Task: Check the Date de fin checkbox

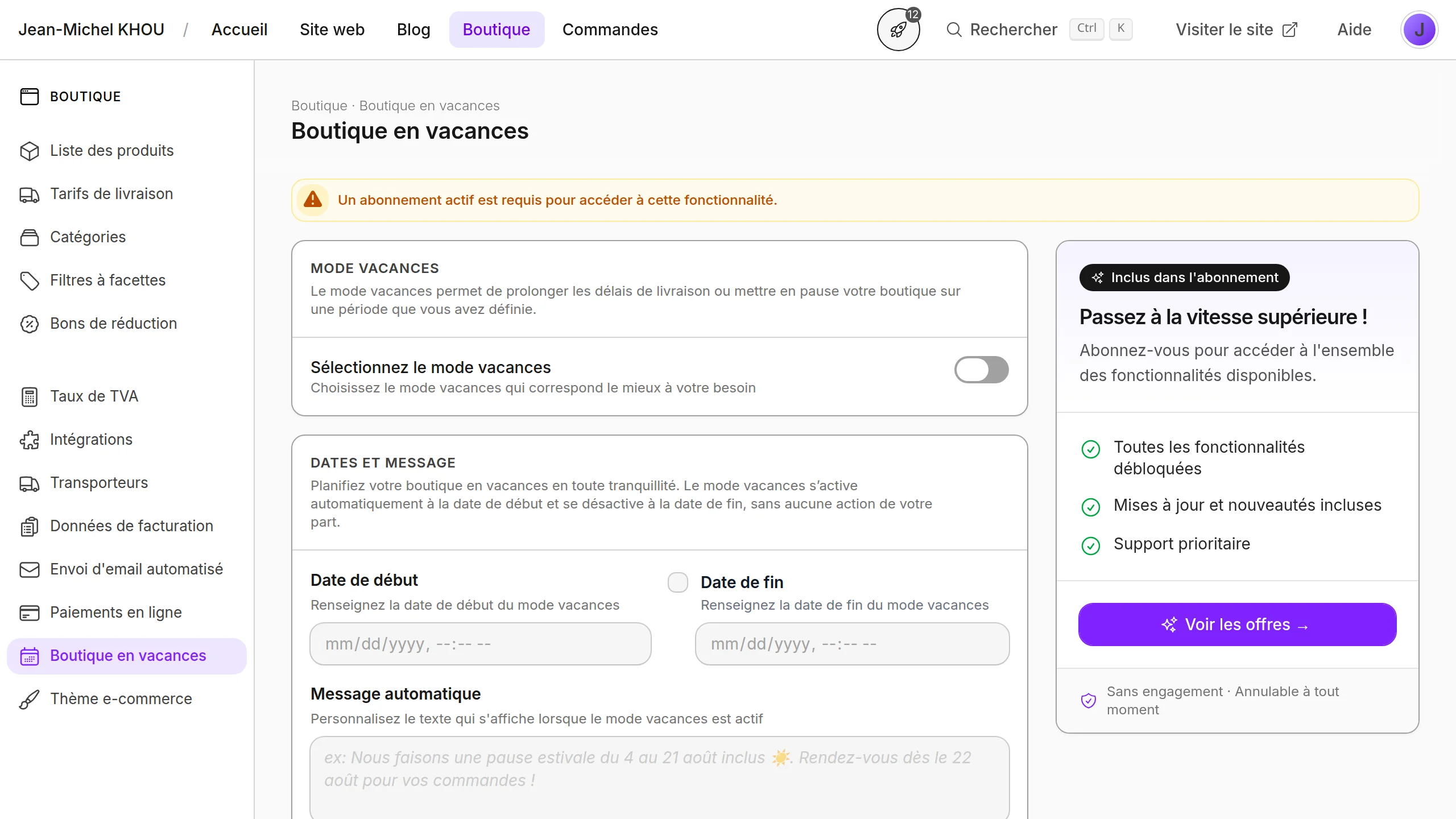Action: [677, 582]
